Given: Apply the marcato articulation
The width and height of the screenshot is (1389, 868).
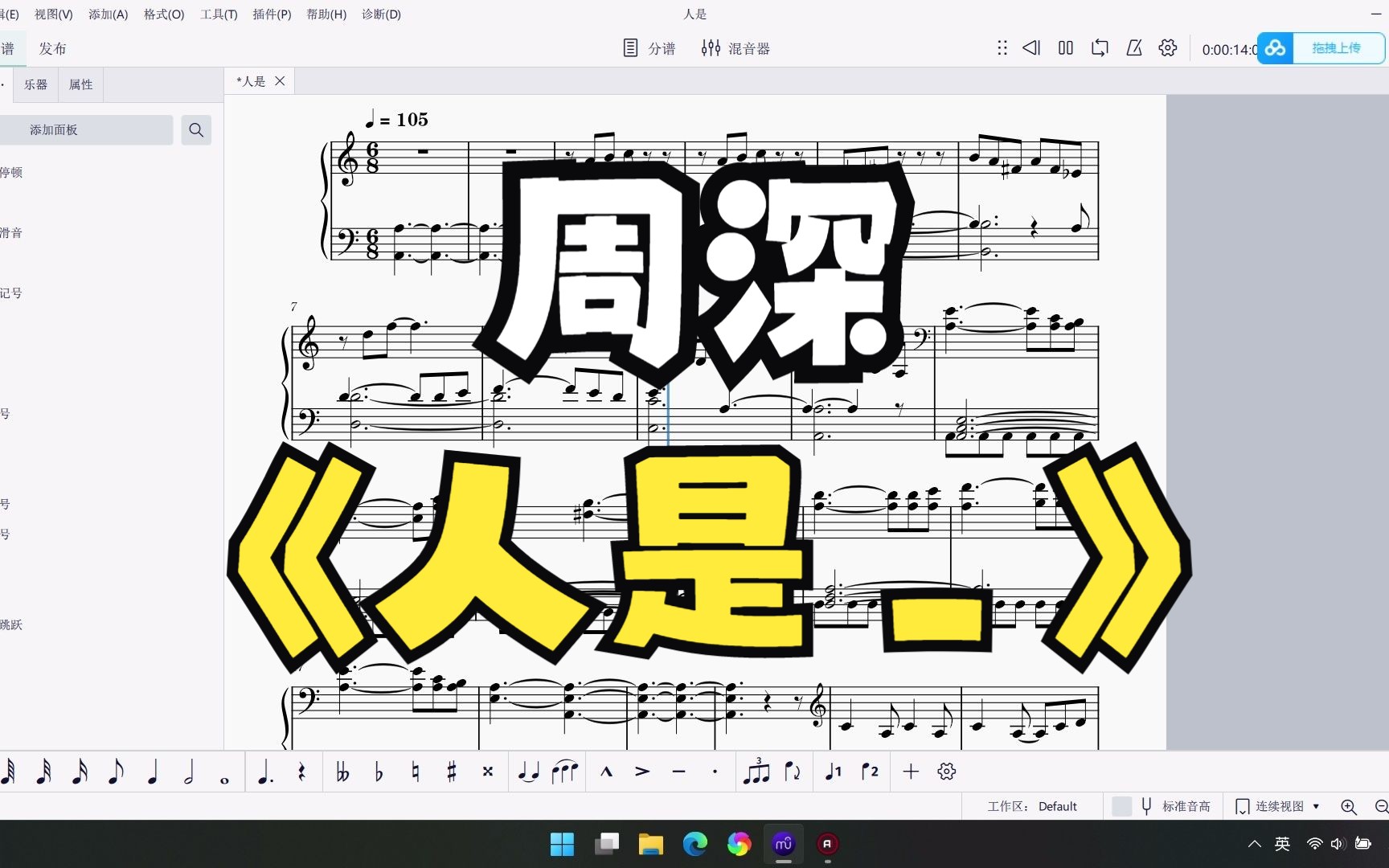Looking at the screenshot, I should click(x=606, y=772).
